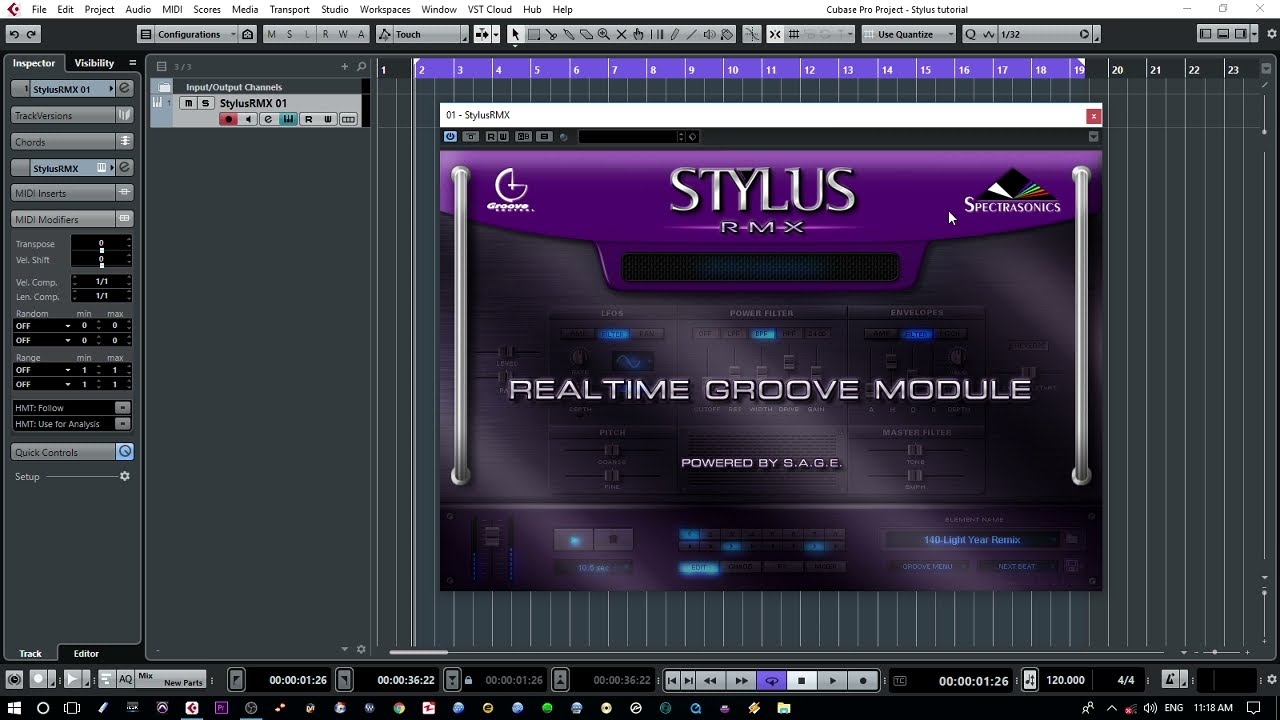Viewport: 1280px width, 720px height.
Task: Toggle the plugin power bypass button
Action: coord(450,137)
